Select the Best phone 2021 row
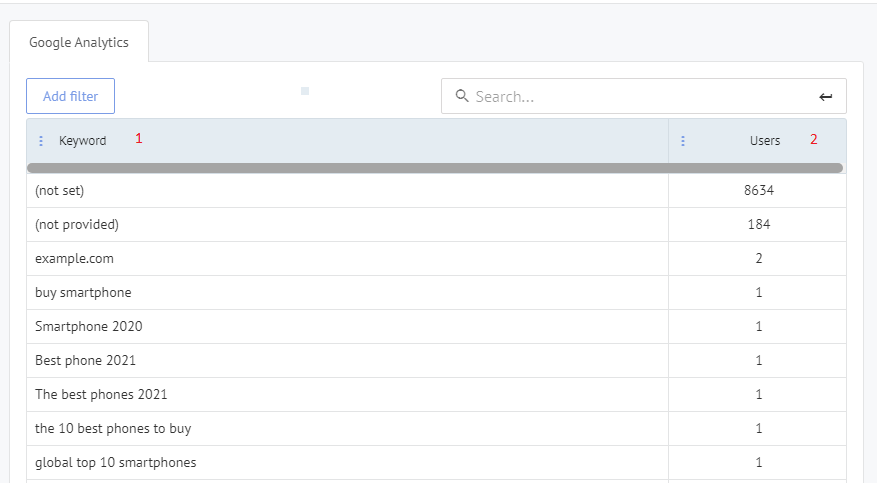877x483 pixels. pyautogui.click(x=436, y=361)
